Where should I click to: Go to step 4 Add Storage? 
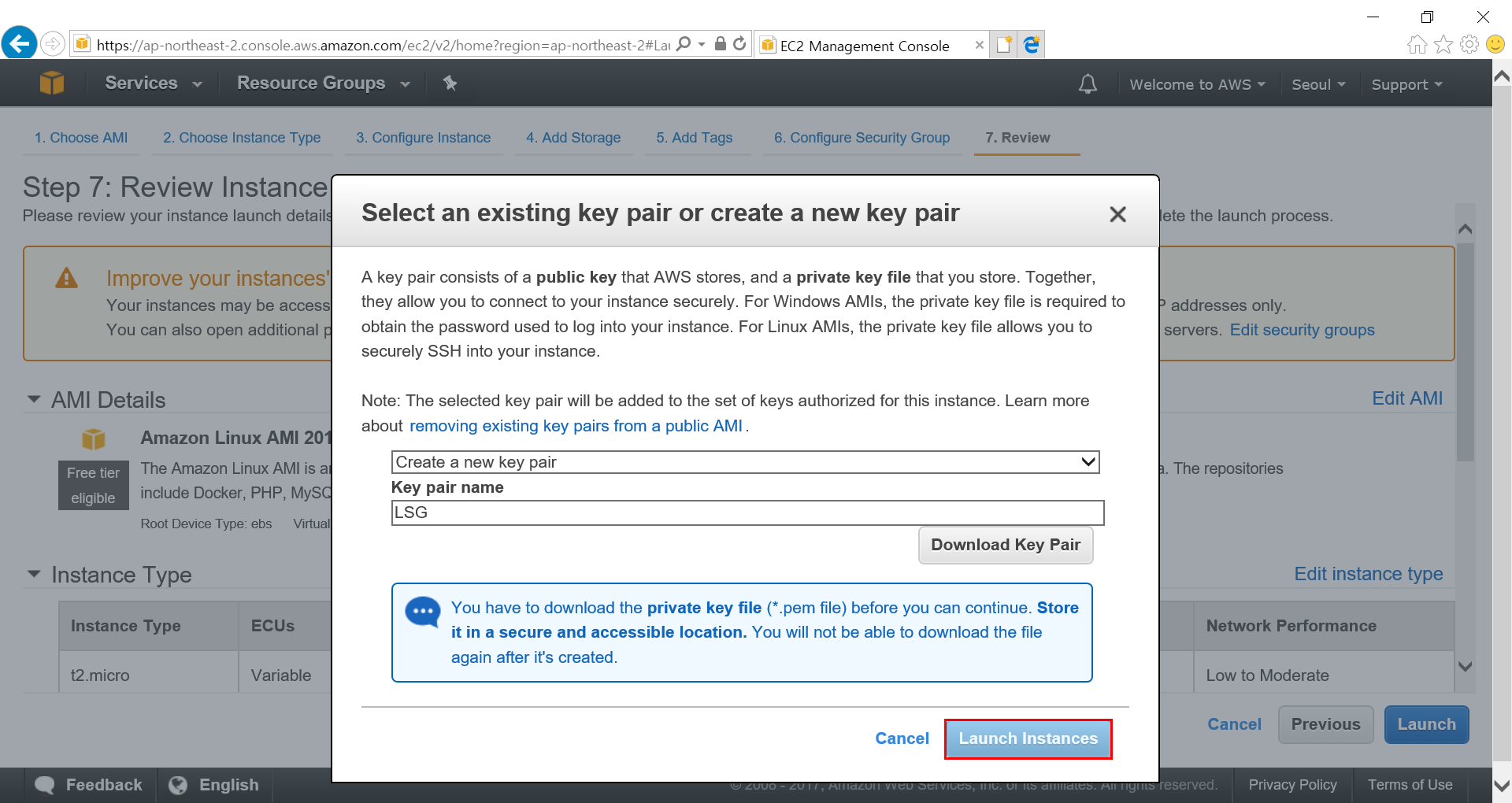[573, 138]
